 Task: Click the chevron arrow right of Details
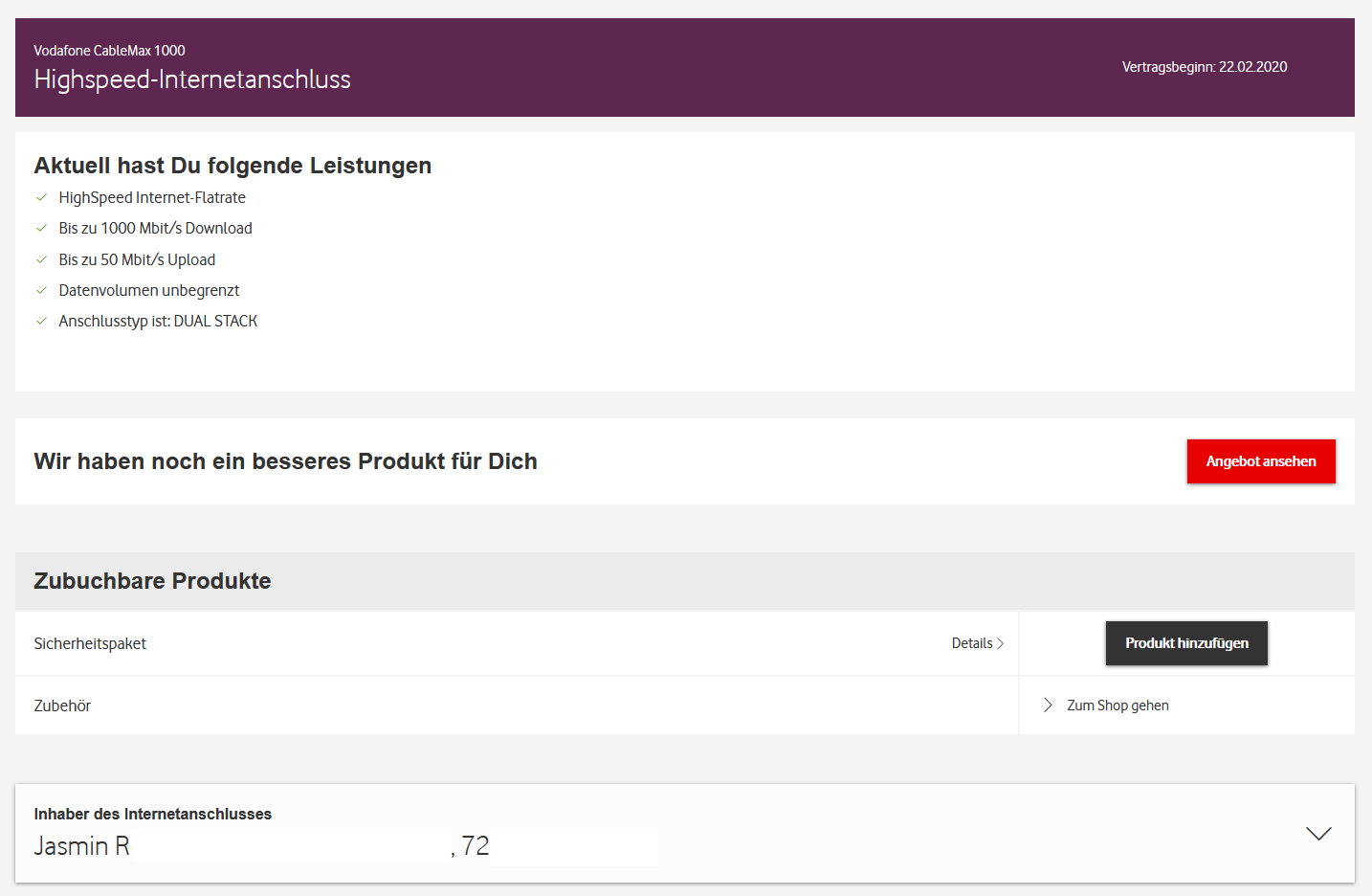(x=1001, y=643)
